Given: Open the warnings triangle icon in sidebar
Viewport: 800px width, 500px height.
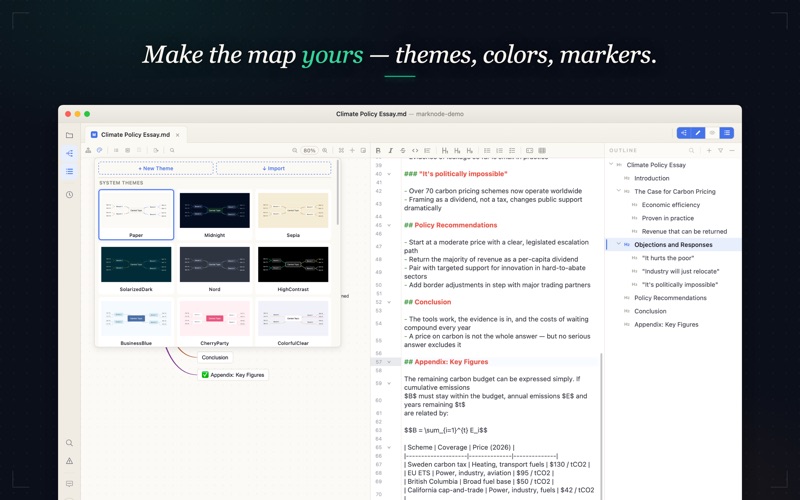Looking at the screenshot, I should [x=69, y=461].
